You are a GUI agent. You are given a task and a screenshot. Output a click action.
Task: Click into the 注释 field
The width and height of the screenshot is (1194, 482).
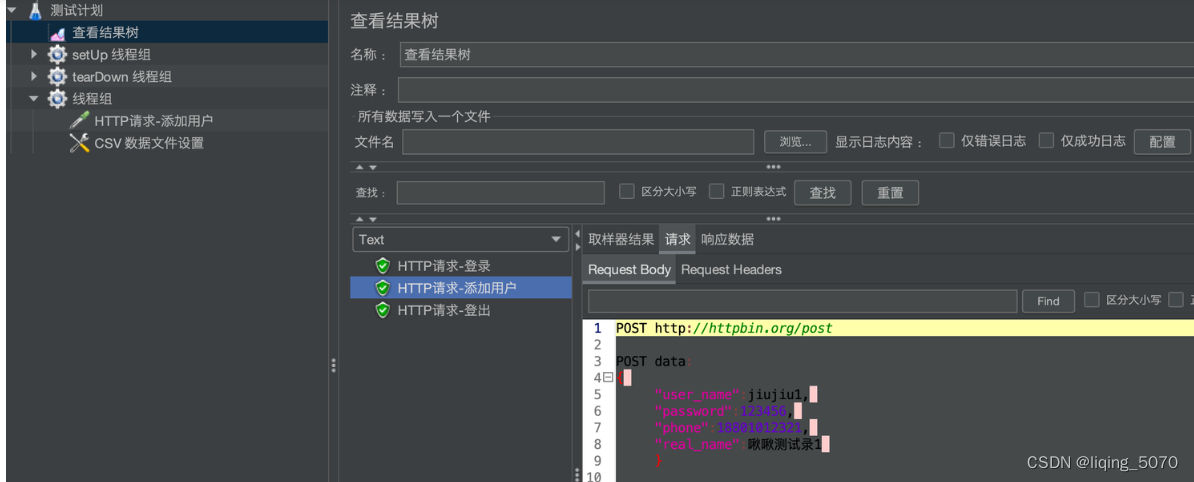(x=796, y=90)
